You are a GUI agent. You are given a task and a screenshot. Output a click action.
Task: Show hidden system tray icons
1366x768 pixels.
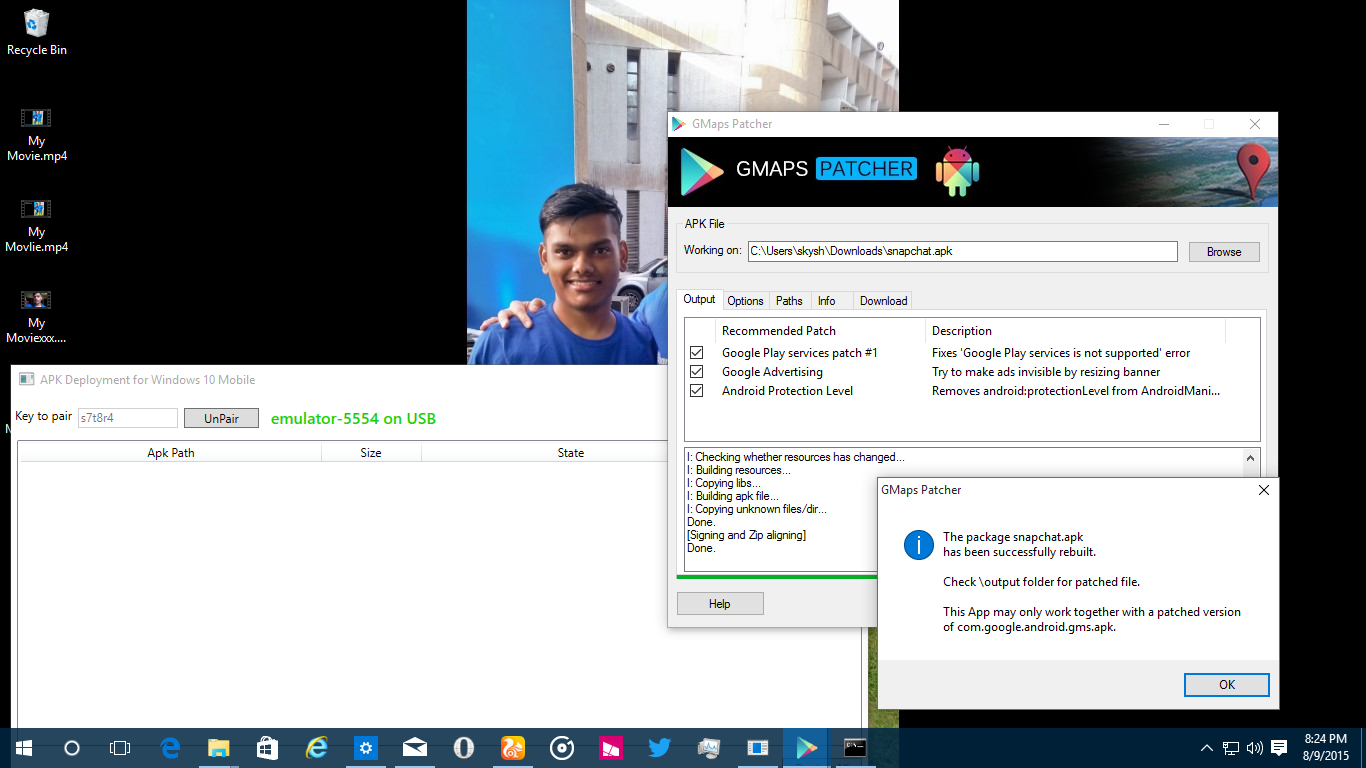[1207, 748]
